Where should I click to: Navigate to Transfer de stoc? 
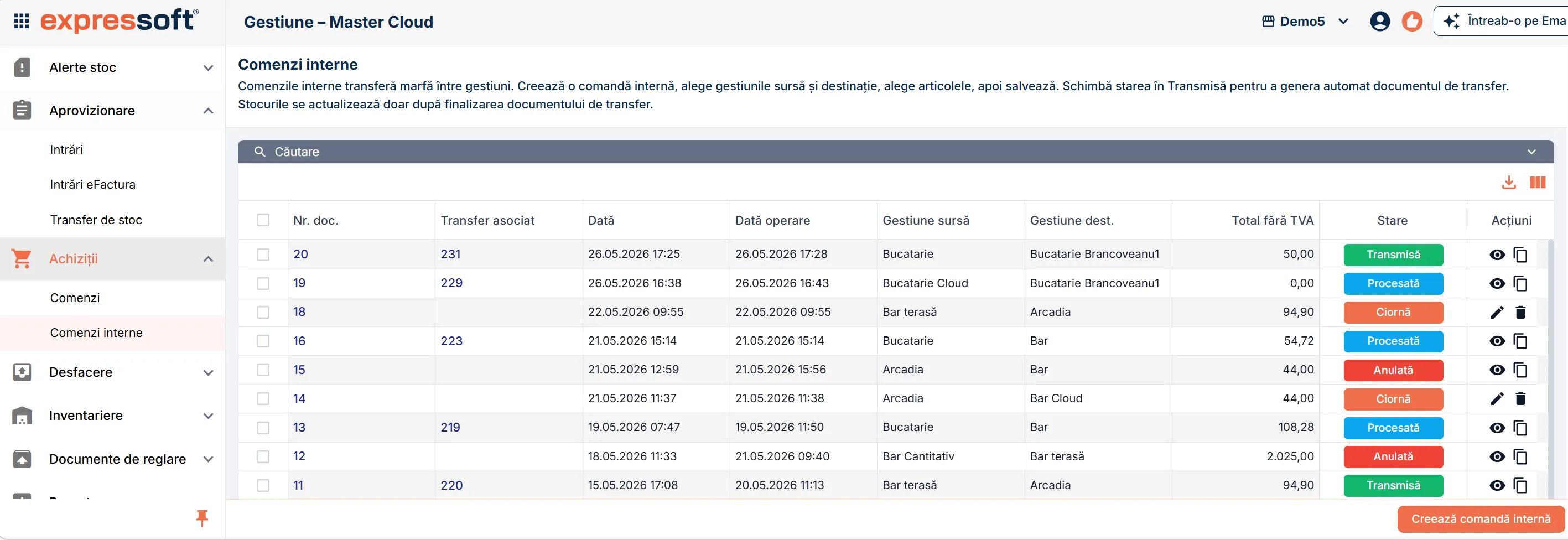(96, 220)
